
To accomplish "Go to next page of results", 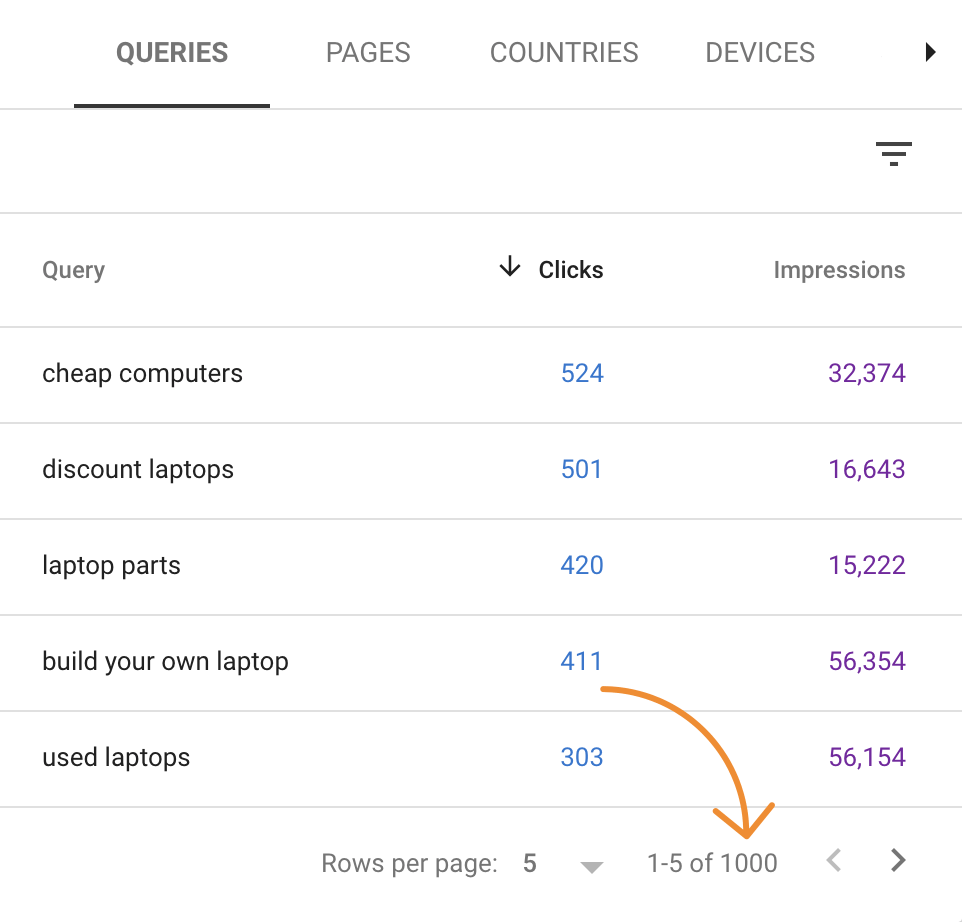I will click(898, 860).
